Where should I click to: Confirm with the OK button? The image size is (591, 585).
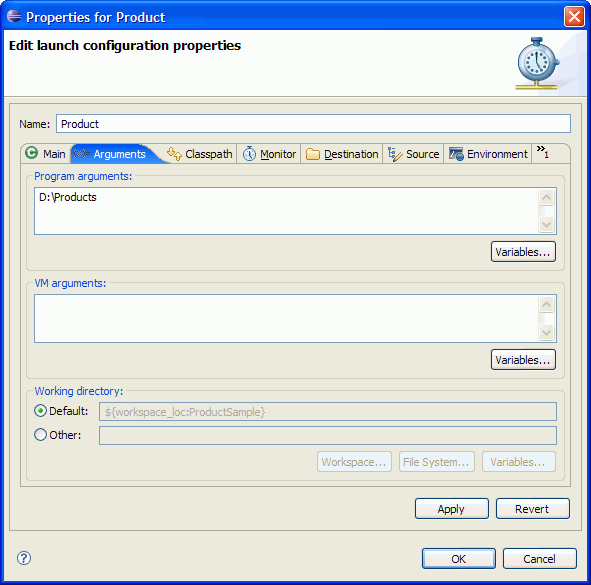click(x=459, y=559)
